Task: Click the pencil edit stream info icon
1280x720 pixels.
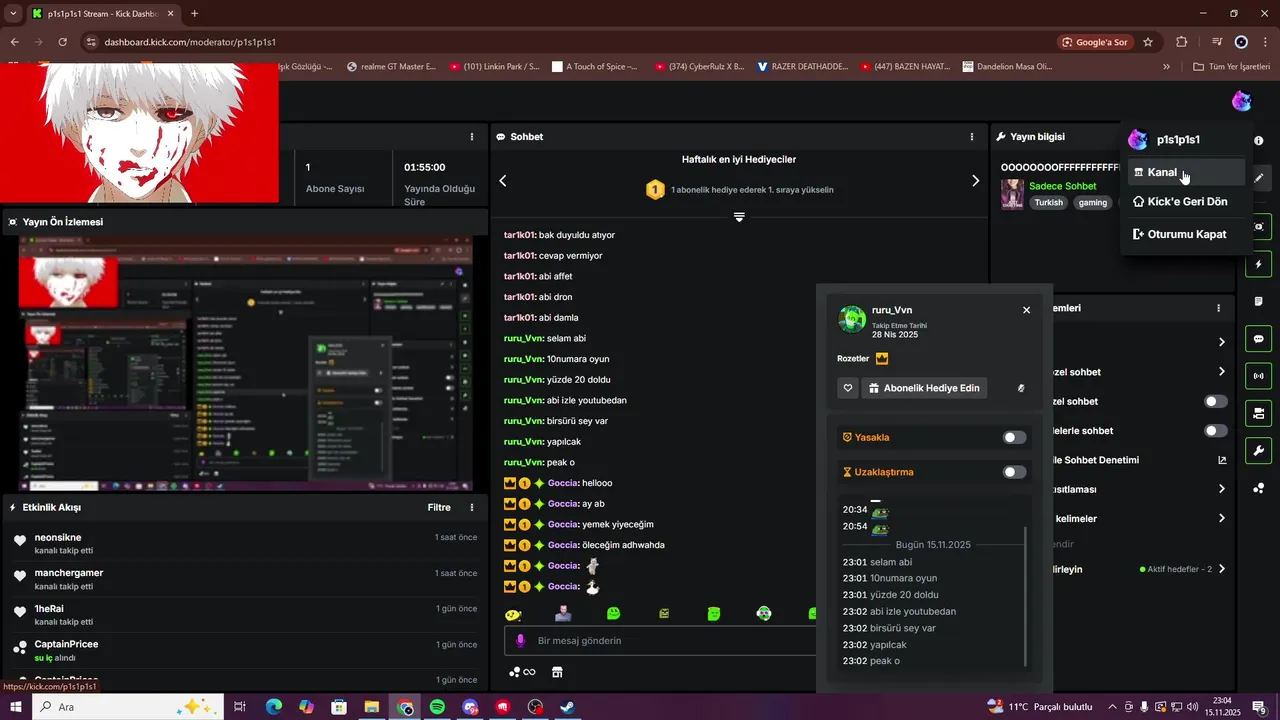Action: (1259, 178)
